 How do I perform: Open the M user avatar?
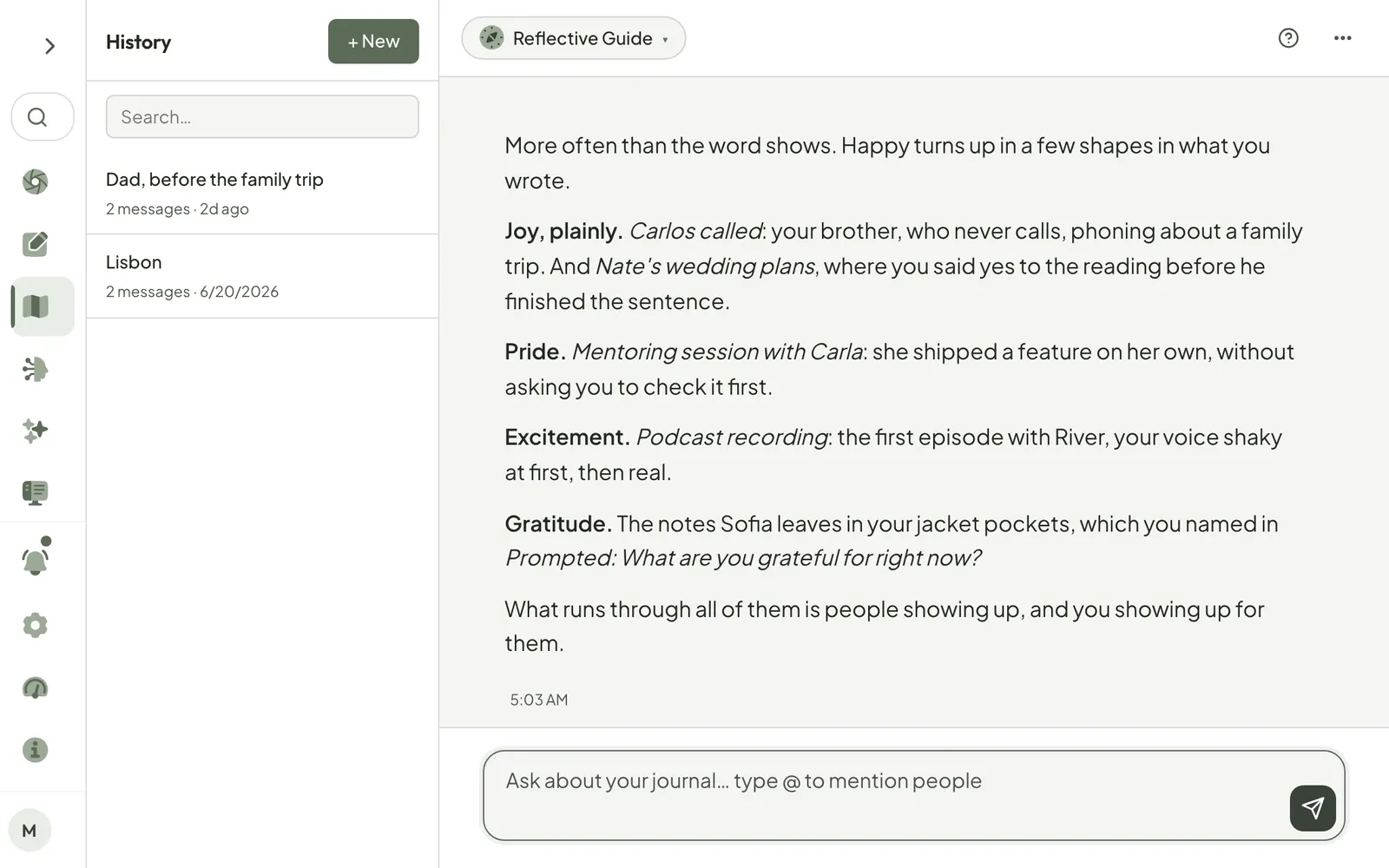(30, 831)
